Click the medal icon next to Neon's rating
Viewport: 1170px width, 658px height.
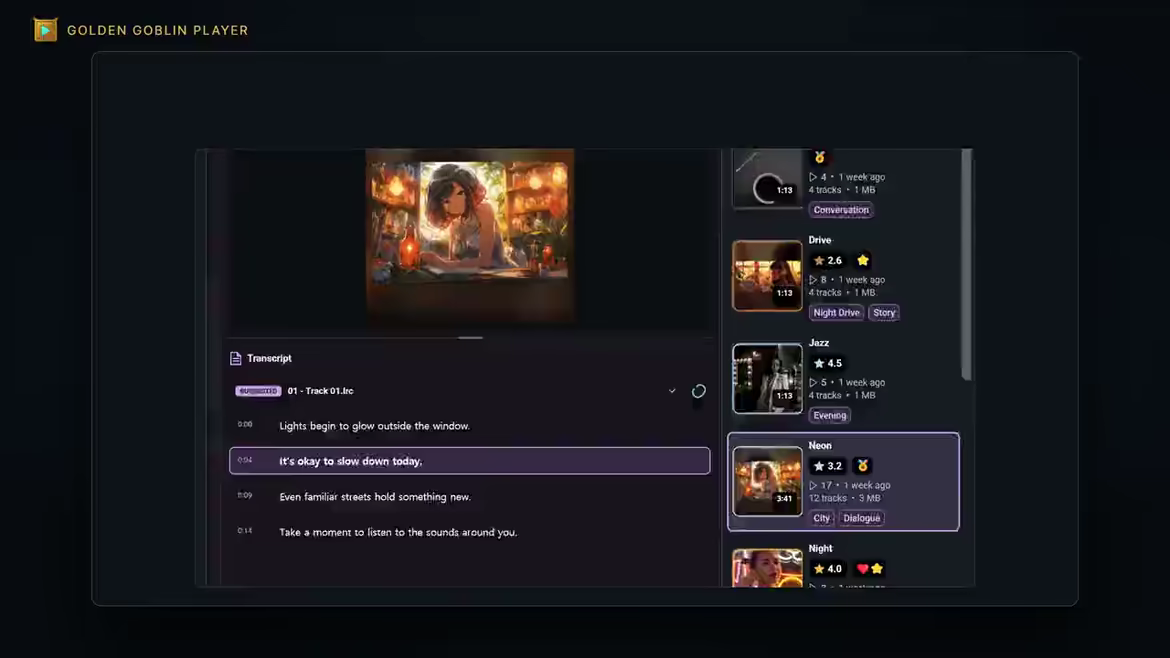(x=863, y=466)
